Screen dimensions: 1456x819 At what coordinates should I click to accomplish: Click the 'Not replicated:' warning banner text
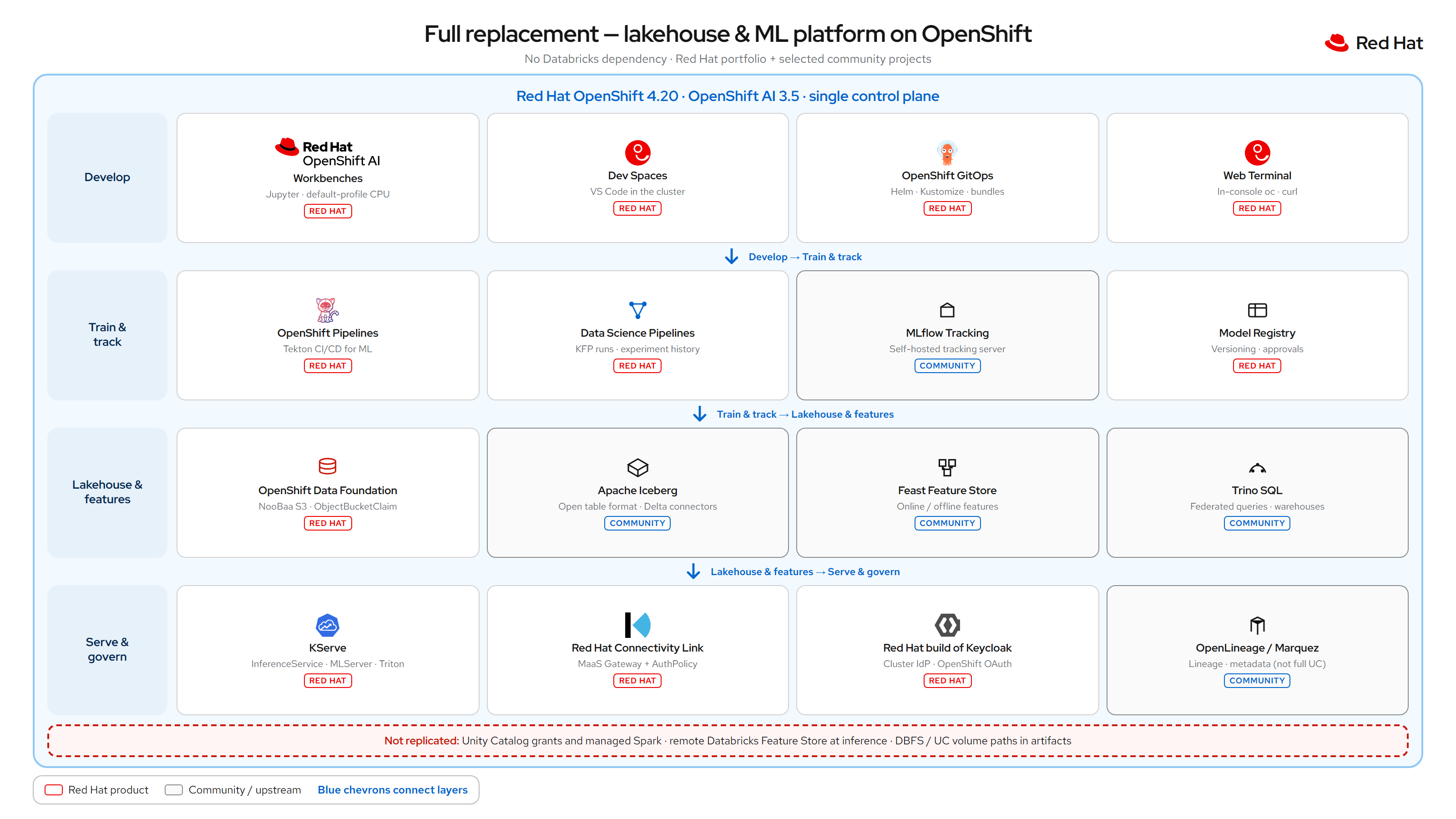tap(421, 740)
